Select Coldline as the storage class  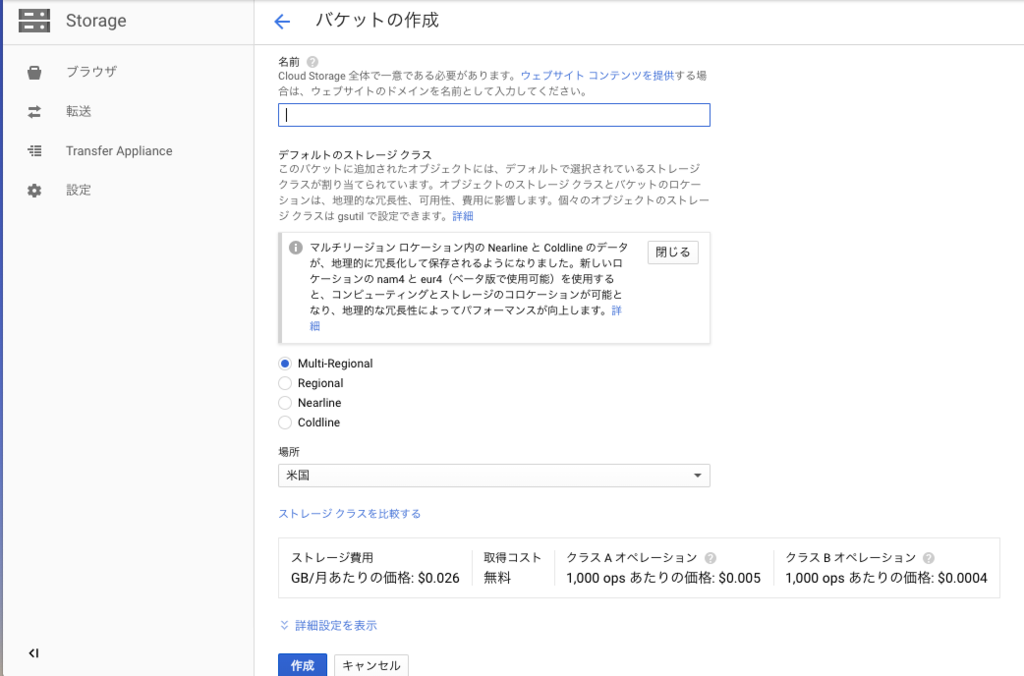283,422
